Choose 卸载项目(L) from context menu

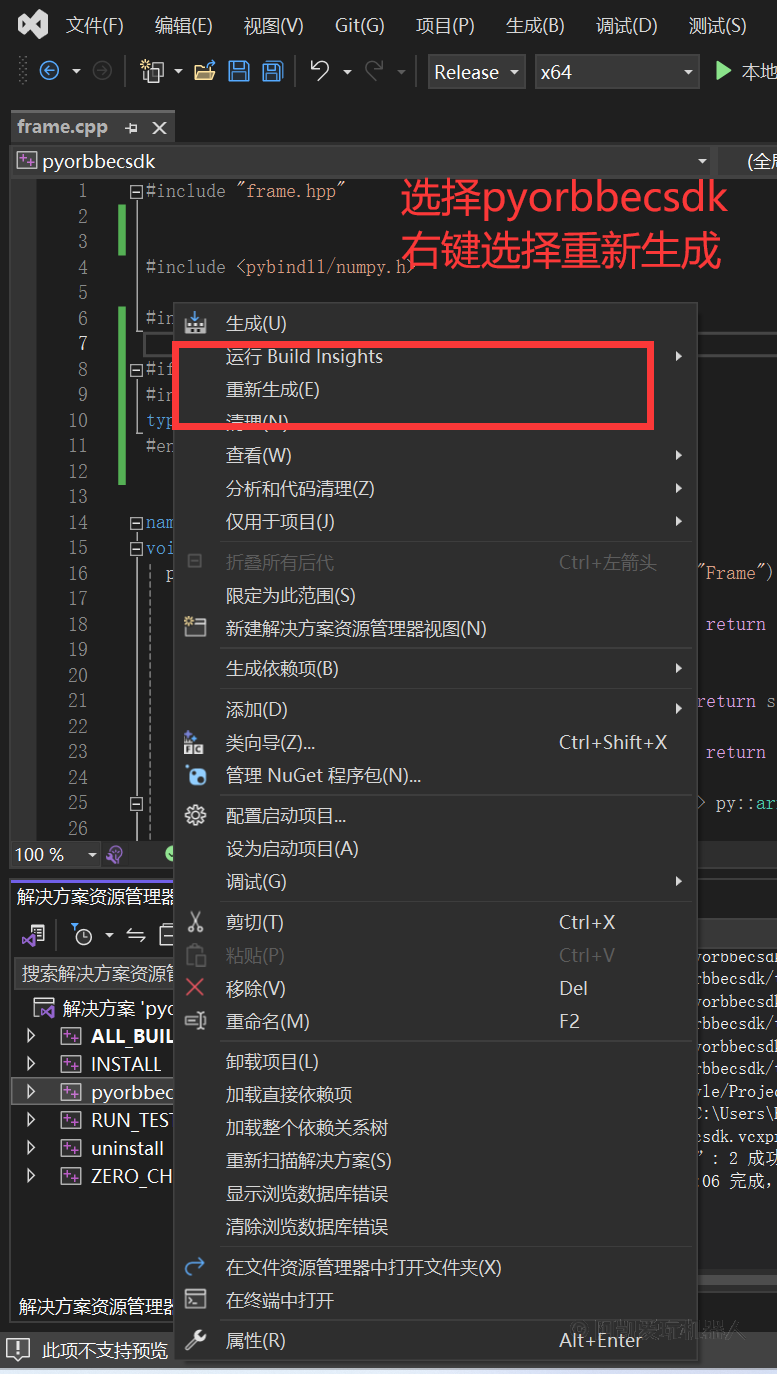point(436,1061)
